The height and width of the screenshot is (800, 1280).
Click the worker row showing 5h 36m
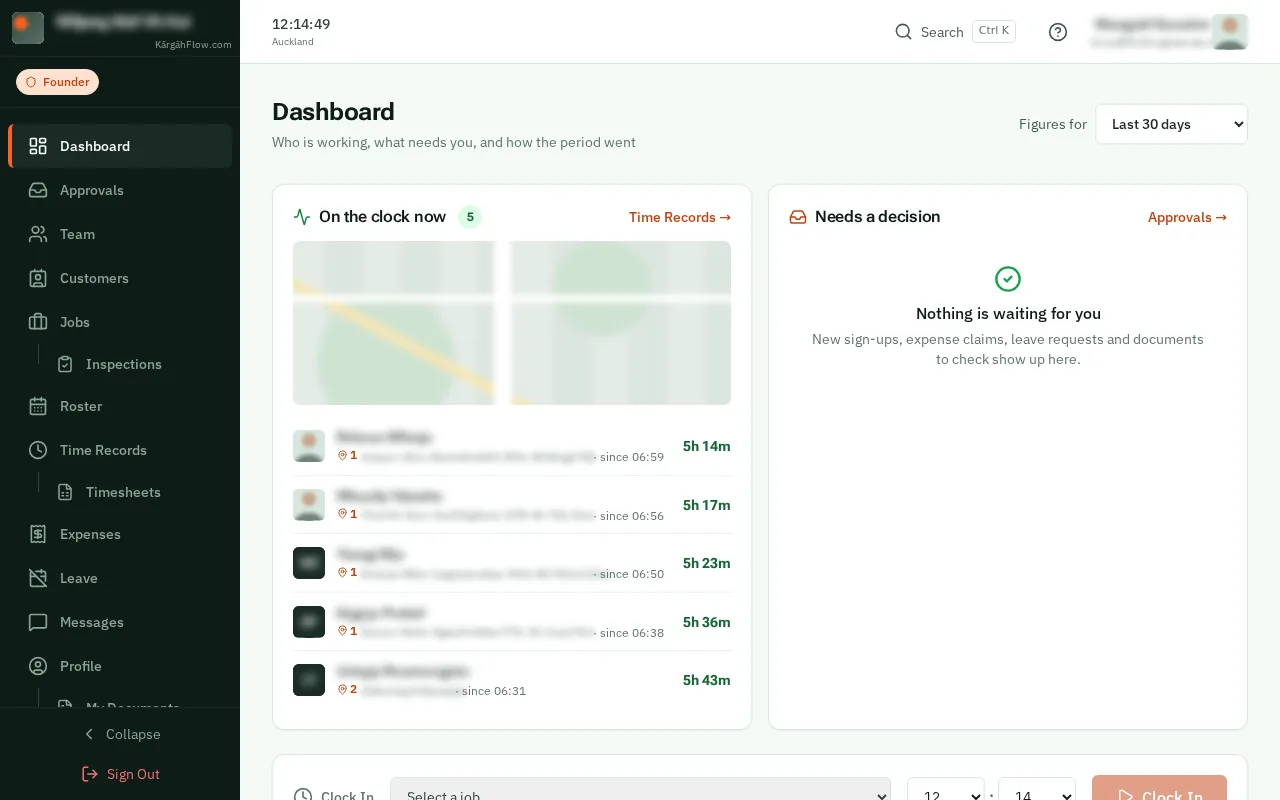pyautogui.click(x=512, y=622)
